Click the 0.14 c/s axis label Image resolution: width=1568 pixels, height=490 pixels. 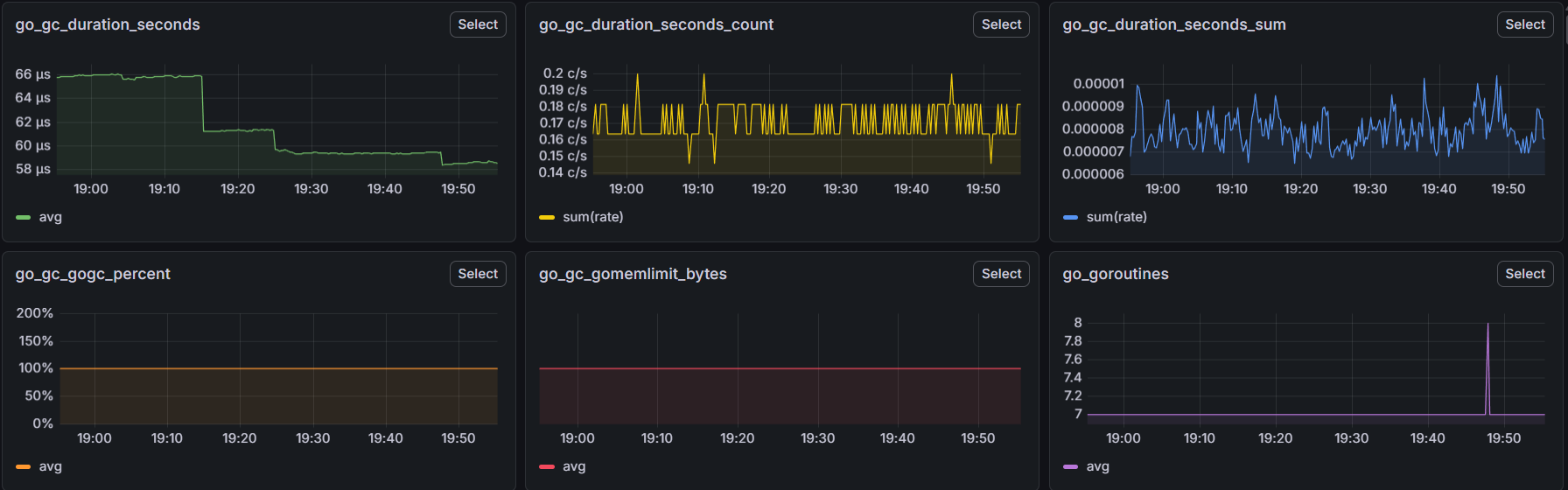pyautogui.click(x=563, y=172)
